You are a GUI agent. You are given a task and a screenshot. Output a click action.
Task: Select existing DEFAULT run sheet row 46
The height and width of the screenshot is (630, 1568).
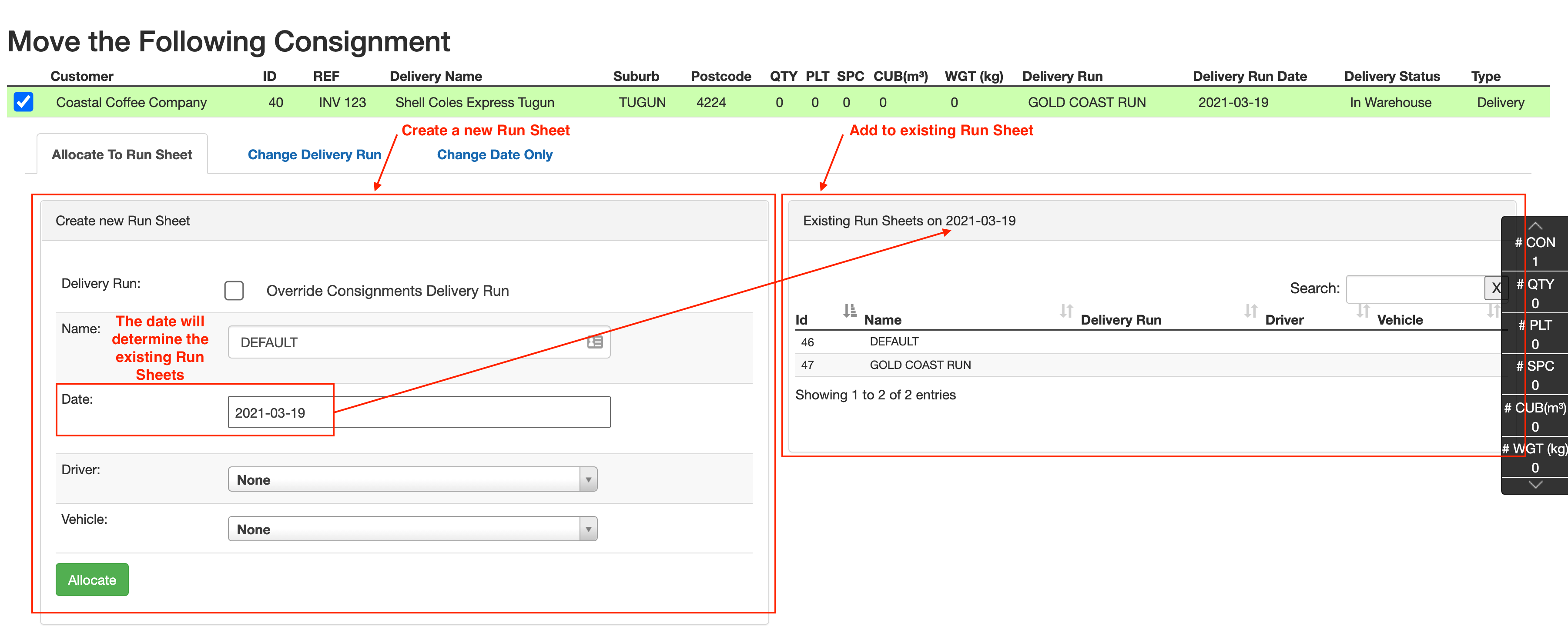894,342
